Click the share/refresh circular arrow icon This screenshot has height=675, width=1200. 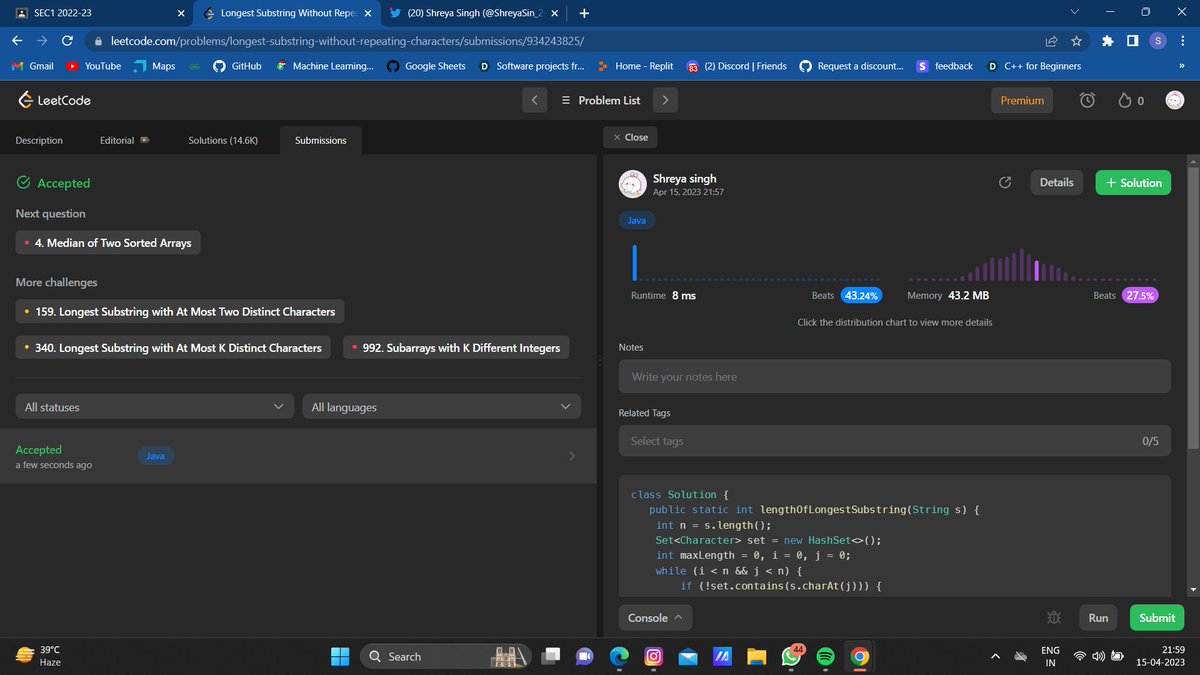[1006, 183]
